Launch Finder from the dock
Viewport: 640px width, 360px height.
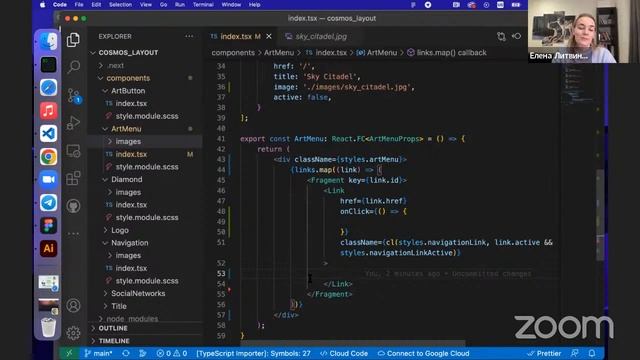(48, 41)
